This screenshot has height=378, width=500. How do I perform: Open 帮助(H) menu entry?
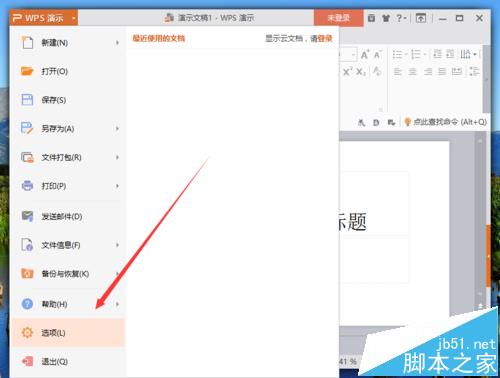tap(69, 304)
